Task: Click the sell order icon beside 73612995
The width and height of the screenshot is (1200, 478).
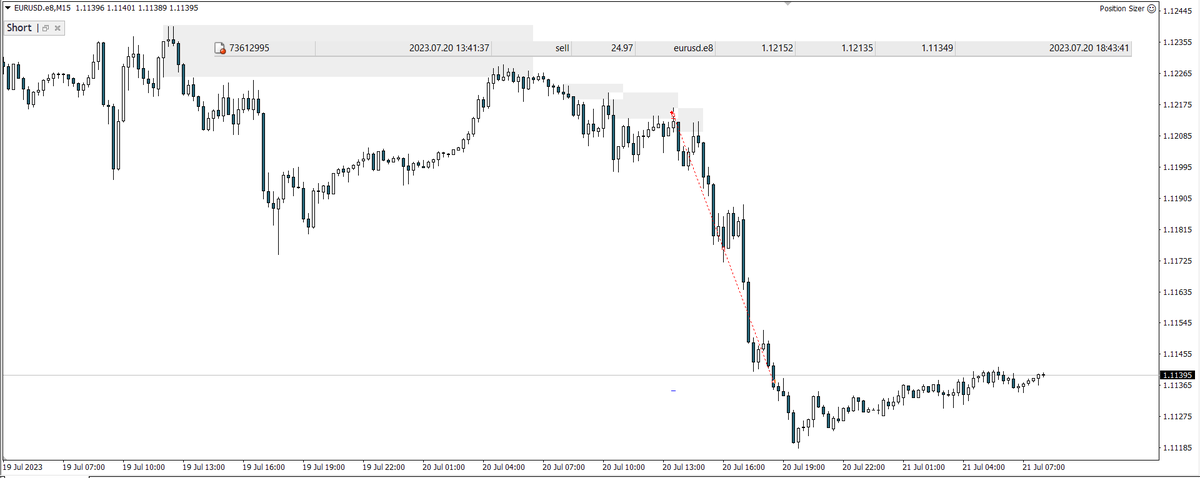Action: tap(221, 48)
